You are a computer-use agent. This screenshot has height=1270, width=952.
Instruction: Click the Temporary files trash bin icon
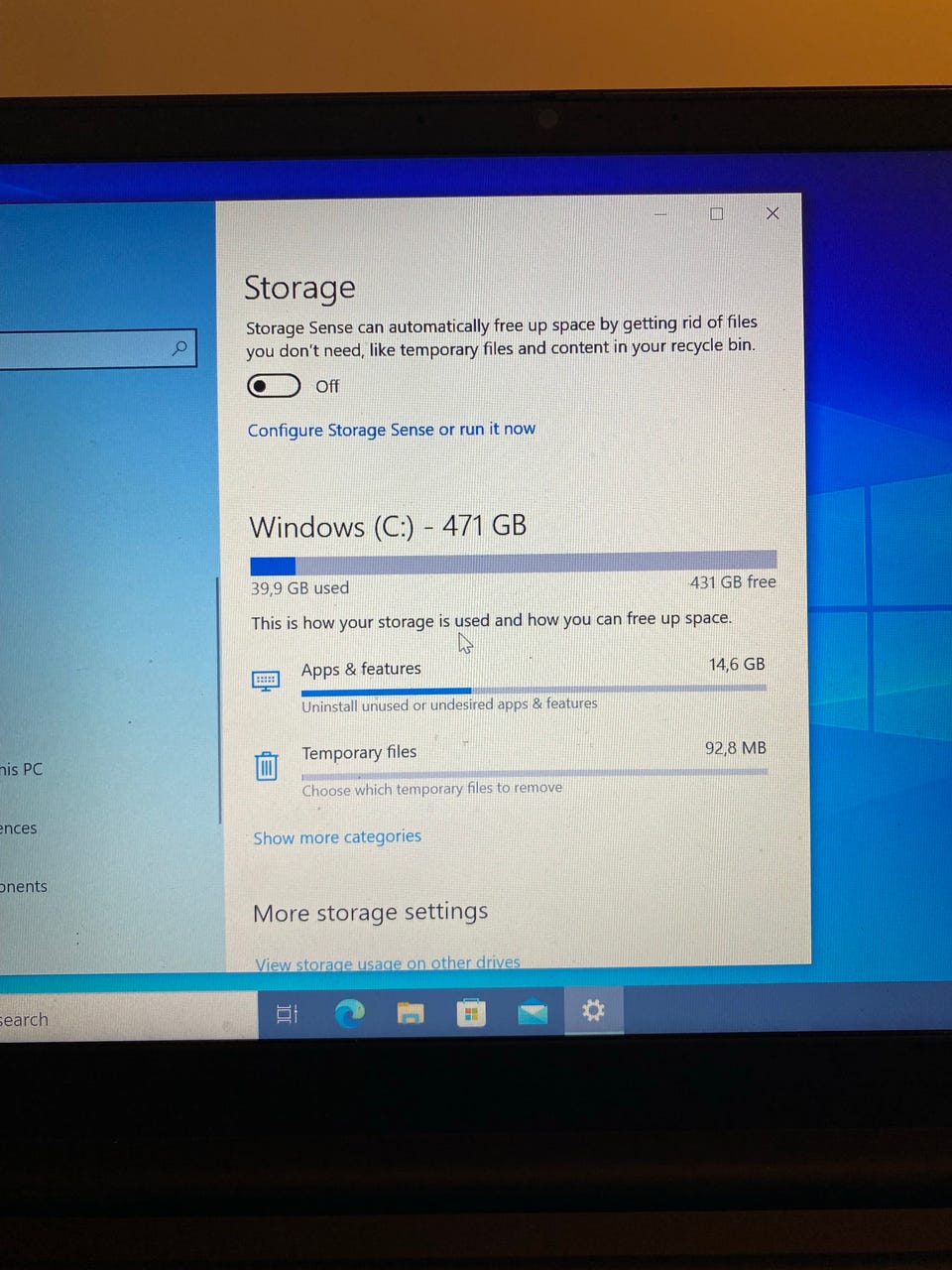tap(266, 766)
